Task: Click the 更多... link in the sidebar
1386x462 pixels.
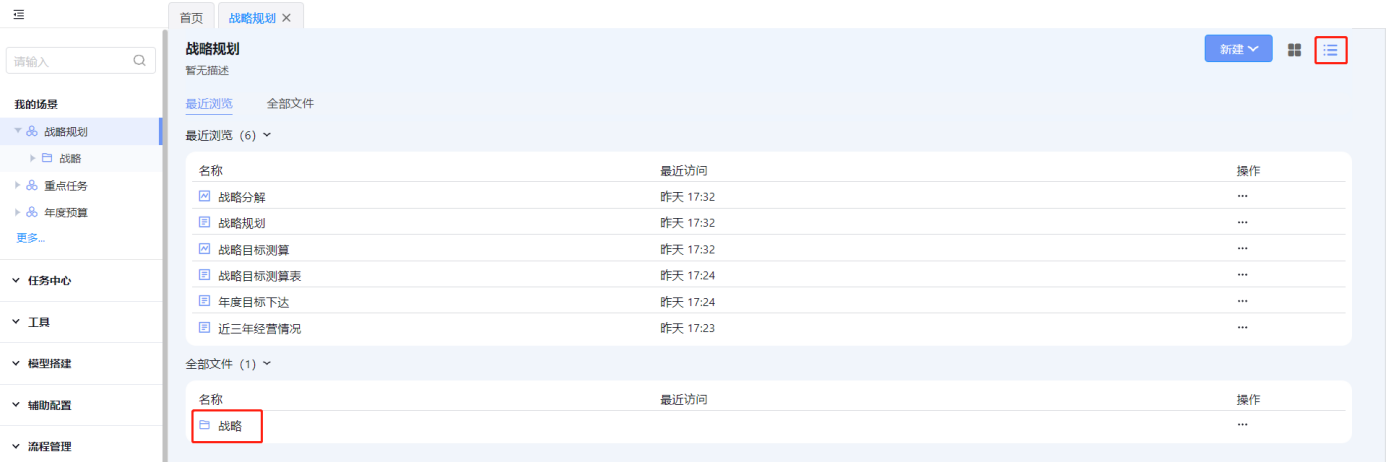Action: 30,238
